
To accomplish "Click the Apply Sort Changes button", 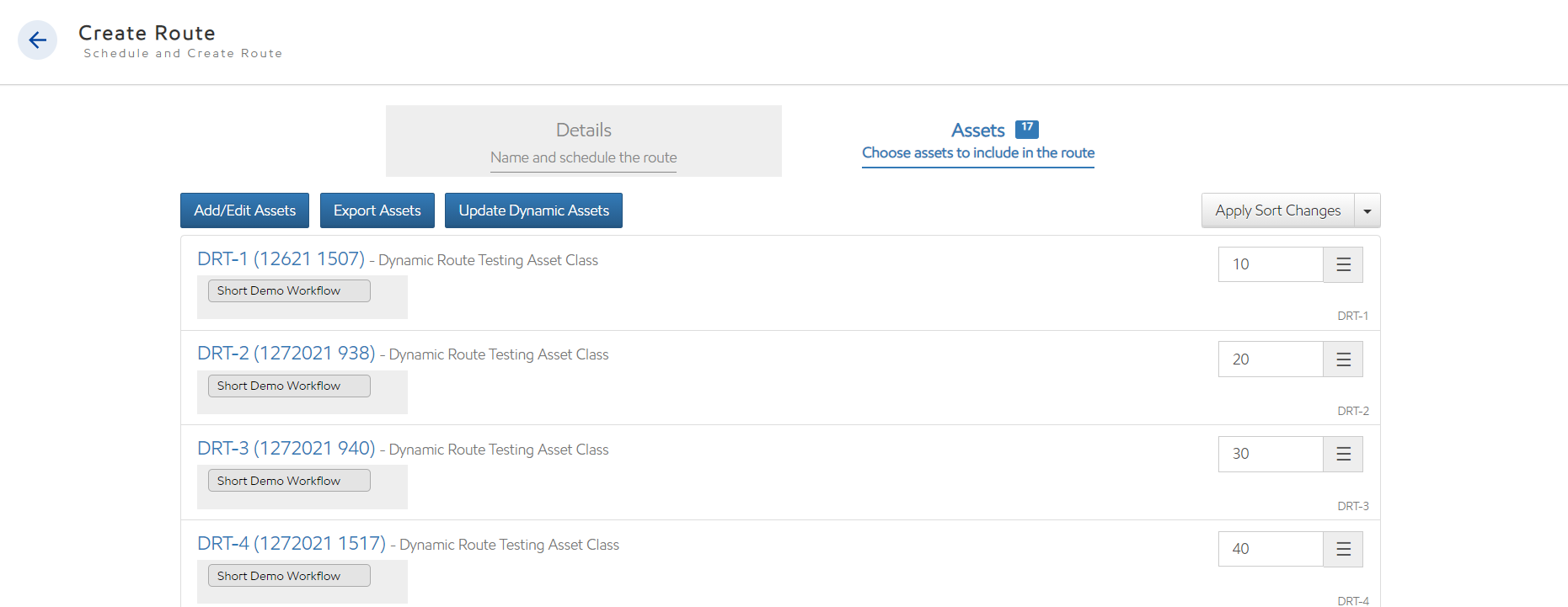I will click(1277, 210).
